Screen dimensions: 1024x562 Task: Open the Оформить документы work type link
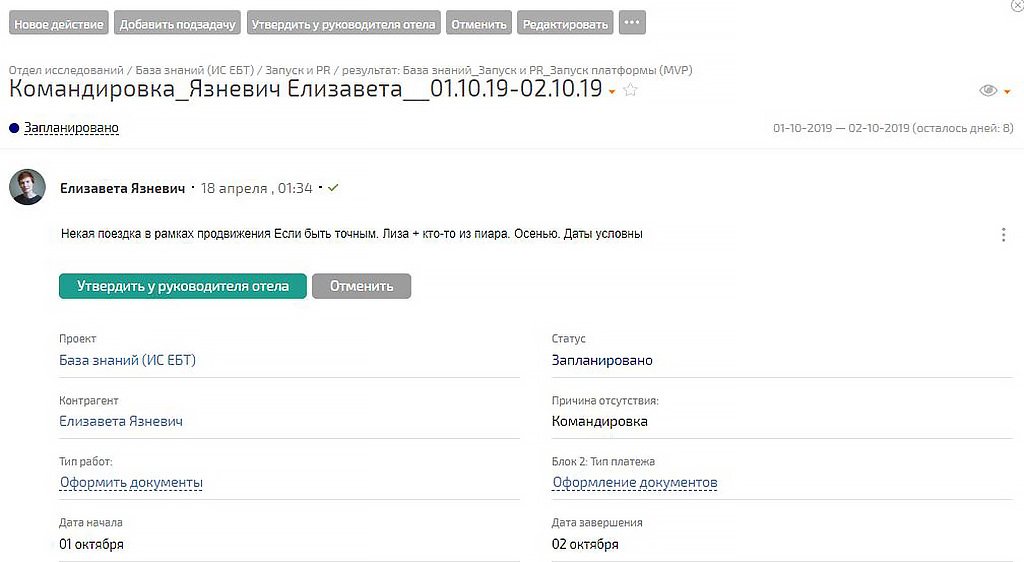131,483
